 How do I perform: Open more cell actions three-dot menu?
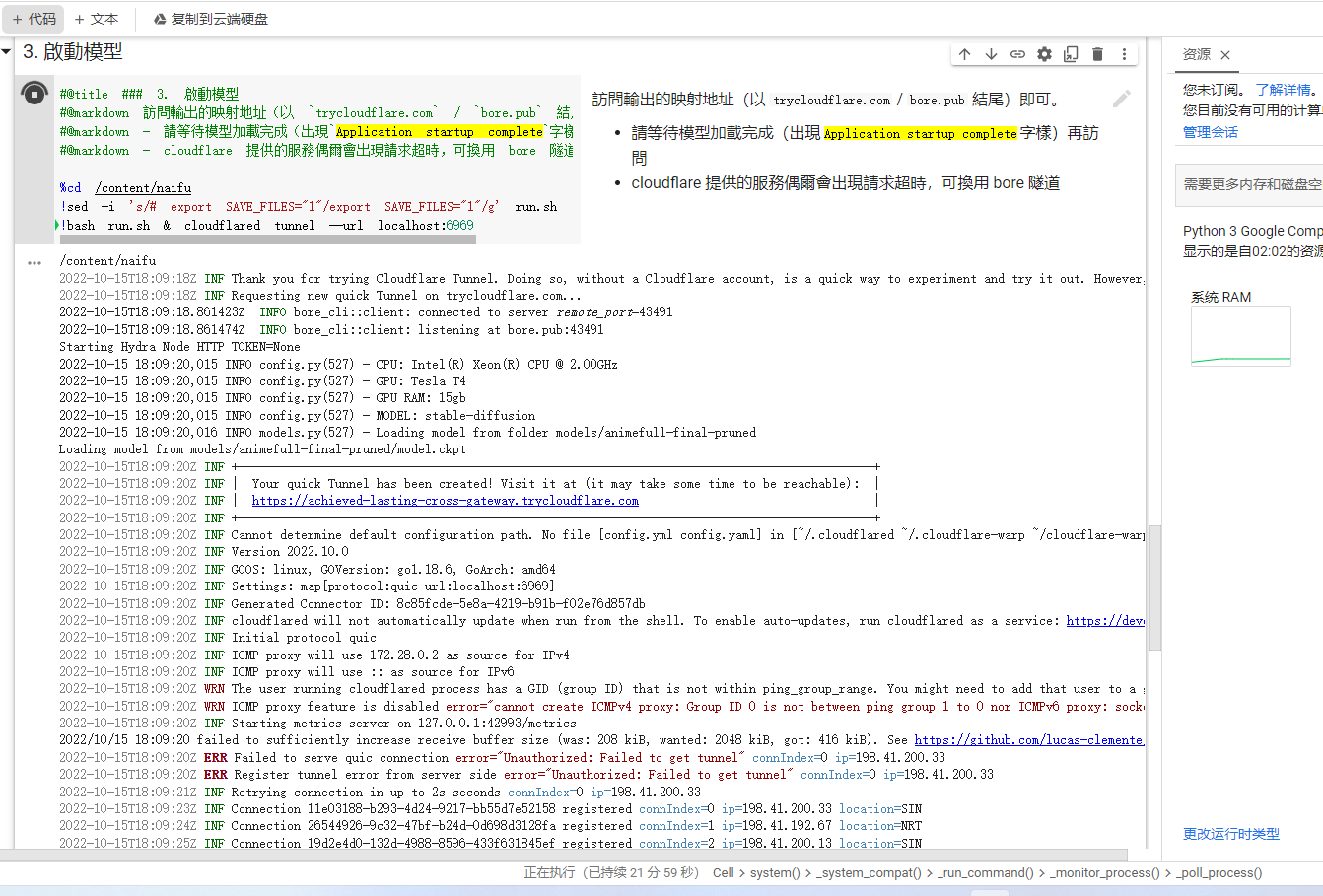pyautogui.click(x=1124, y=54)
